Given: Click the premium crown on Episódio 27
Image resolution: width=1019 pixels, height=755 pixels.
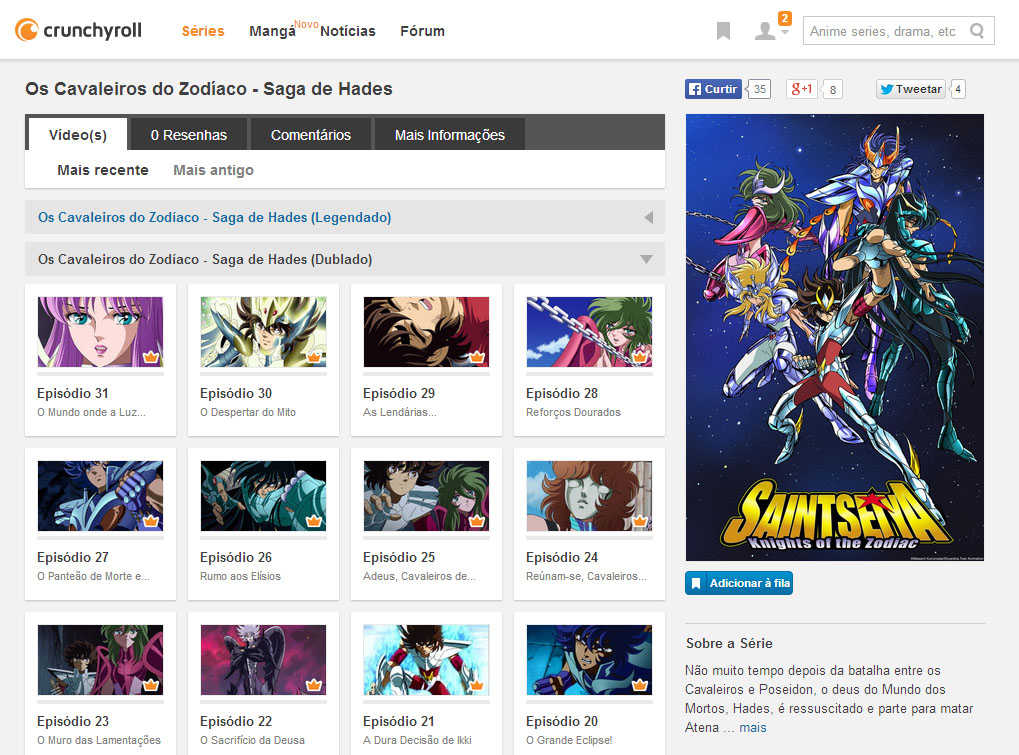Looking at the screenshot, I should (x=151, y=520).
